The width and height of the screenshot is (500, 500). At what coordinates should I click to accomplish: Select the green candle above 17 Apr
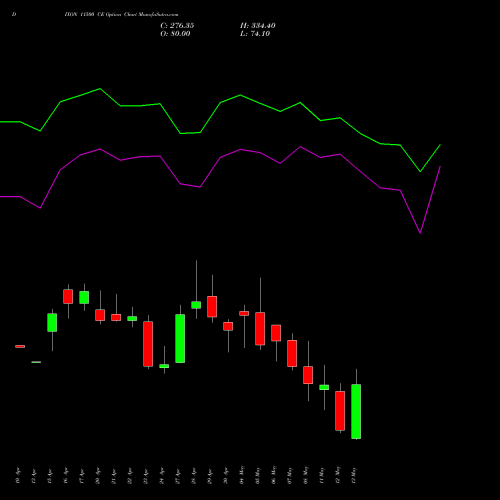click(84, 297)
